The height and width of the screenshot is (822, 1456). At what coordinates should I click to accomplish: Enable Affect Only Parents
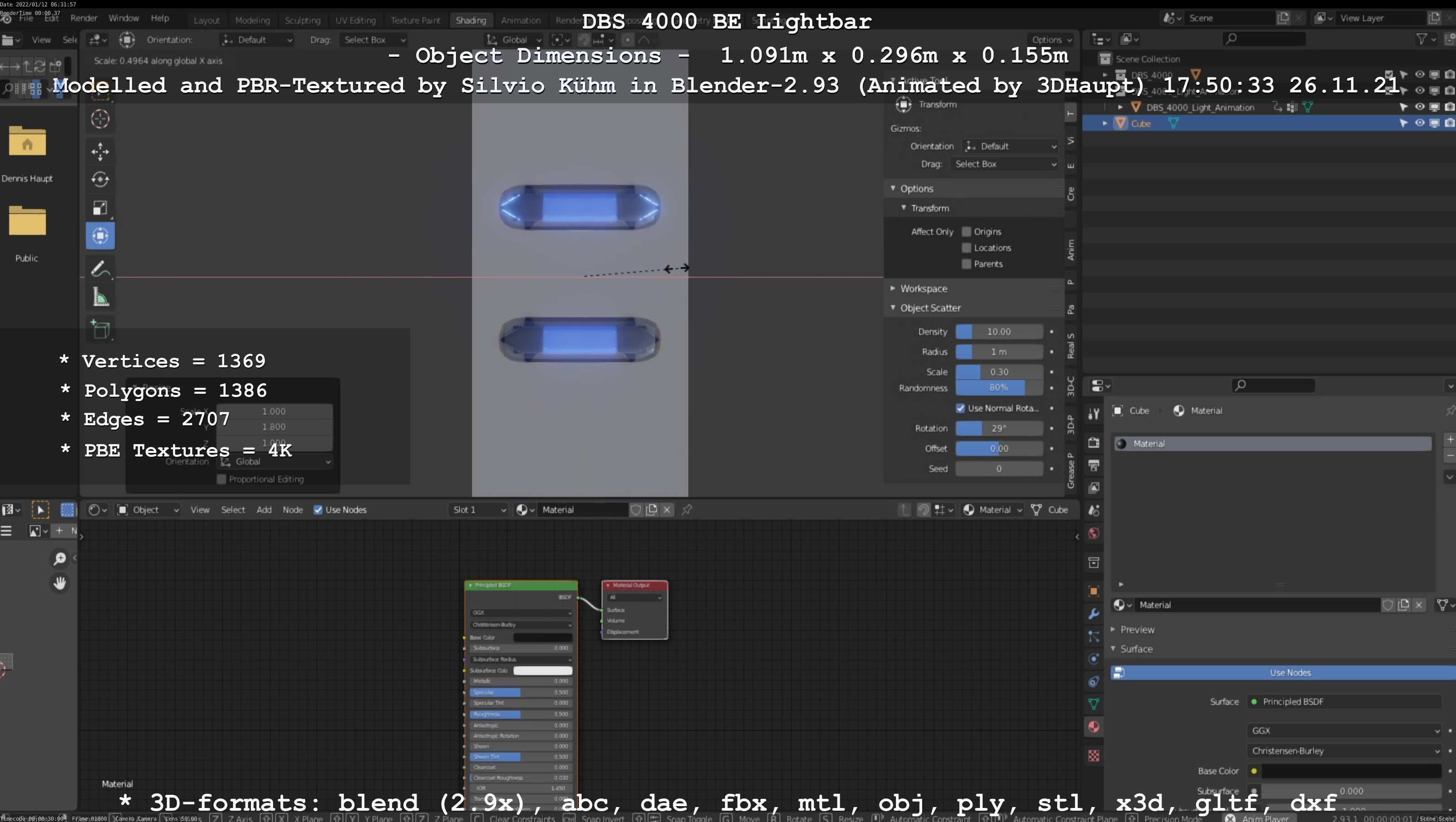tap(966, 264)
